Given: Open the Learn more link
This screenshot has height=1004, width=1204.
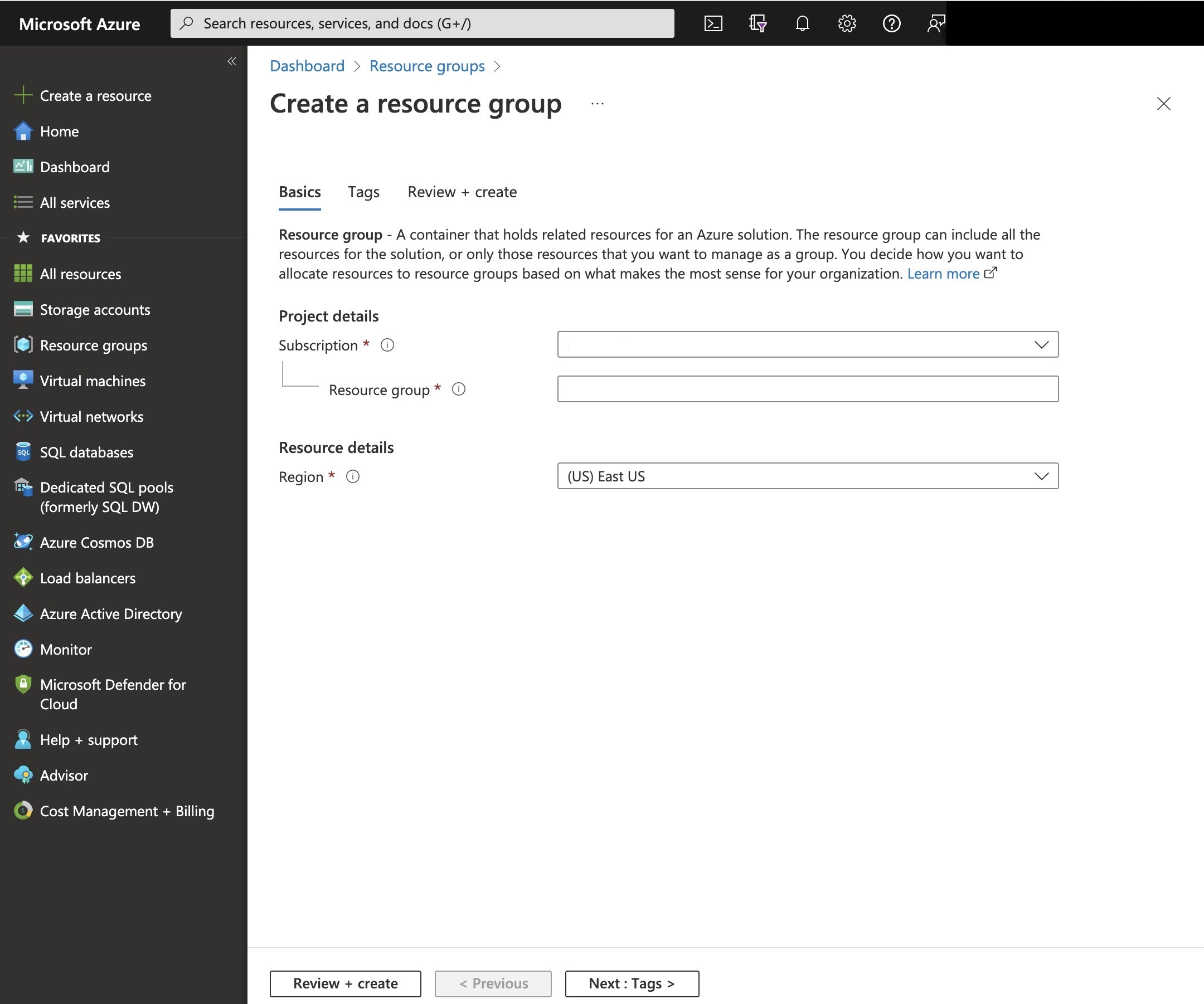Looking at the screenshot, I should (x=943, y=274).
